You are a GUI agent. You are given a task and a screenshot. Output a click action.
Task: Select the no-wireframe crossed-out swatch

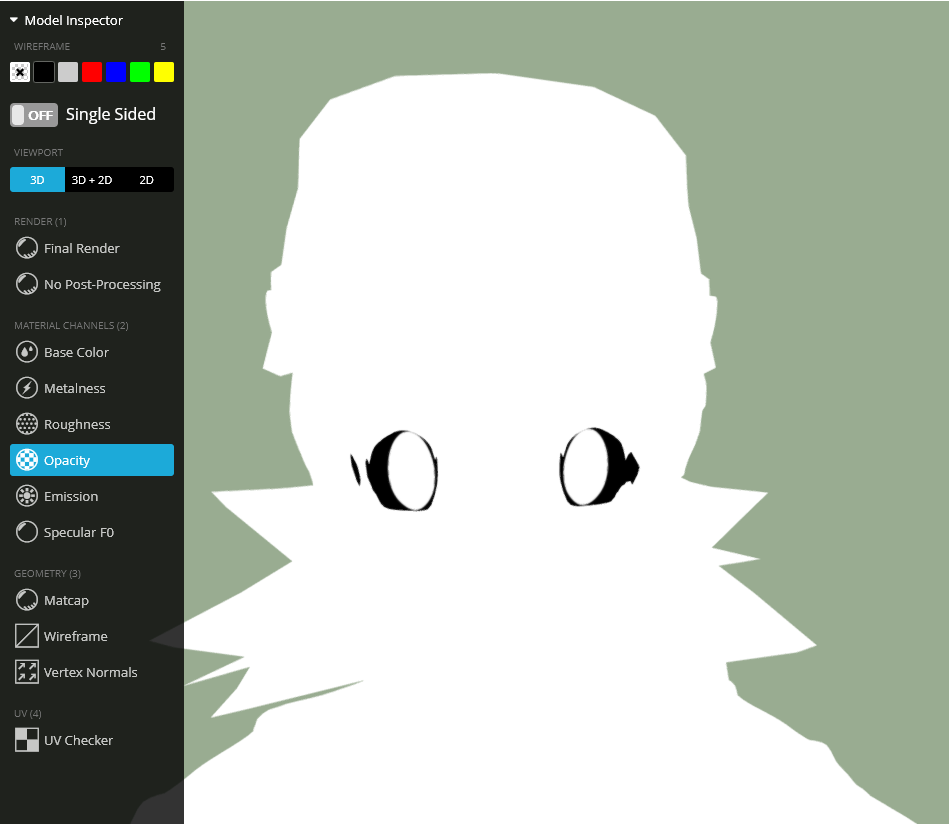[x=20, y=72]
